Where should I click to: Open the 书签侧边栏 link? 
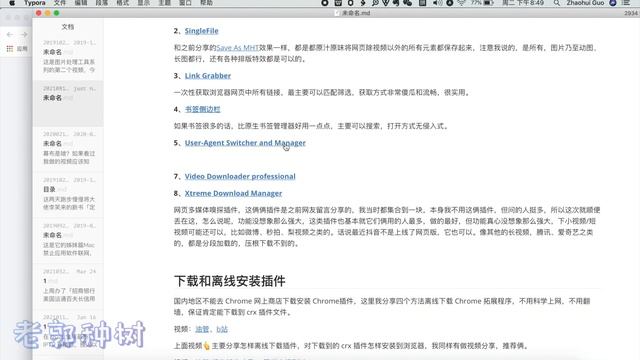coord(202,109)
